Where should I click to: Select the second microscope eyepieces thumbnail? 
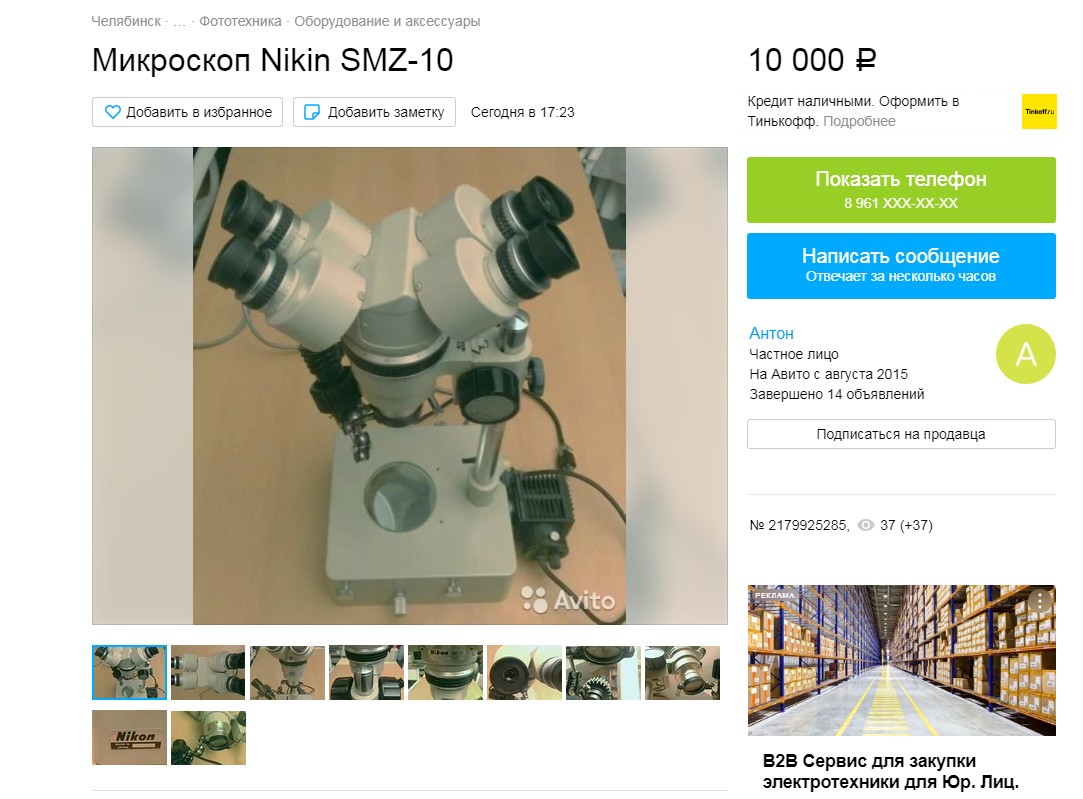click(x=208, y=673)
